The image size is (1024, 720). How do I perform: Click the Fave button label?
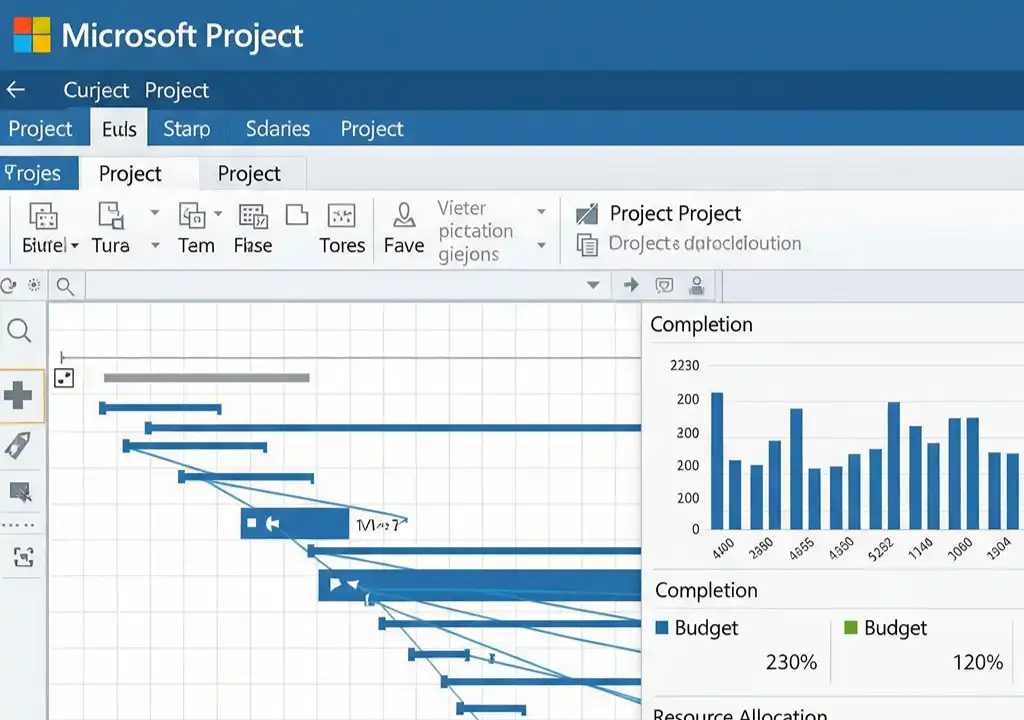pyautogui.click(x=404, y=245)
